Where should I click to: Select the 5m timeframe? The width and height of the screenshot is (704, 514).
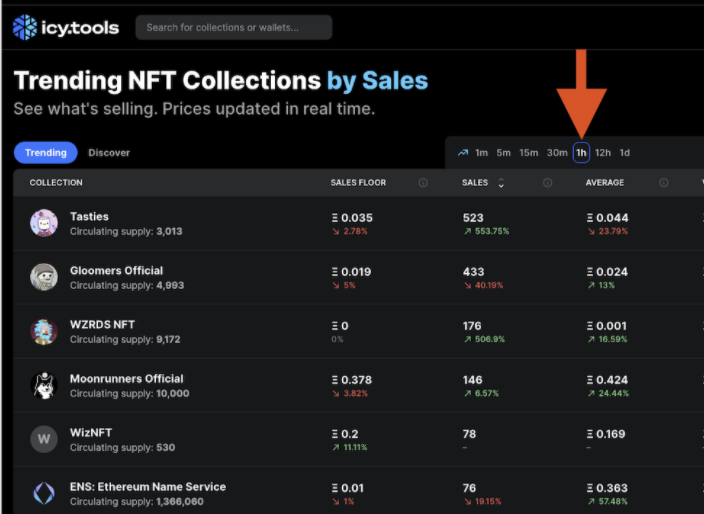click(x=503, y=153)
